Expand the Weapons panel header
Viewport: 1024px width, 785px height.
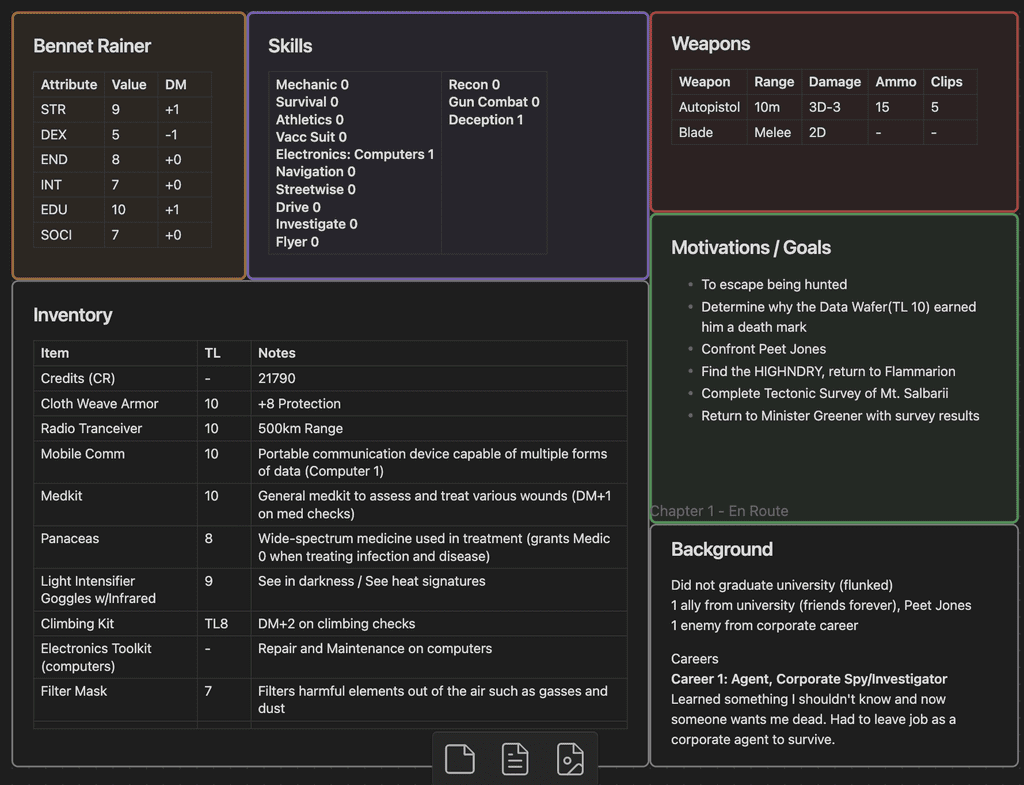pyautogui.click(x=711, y=43)
